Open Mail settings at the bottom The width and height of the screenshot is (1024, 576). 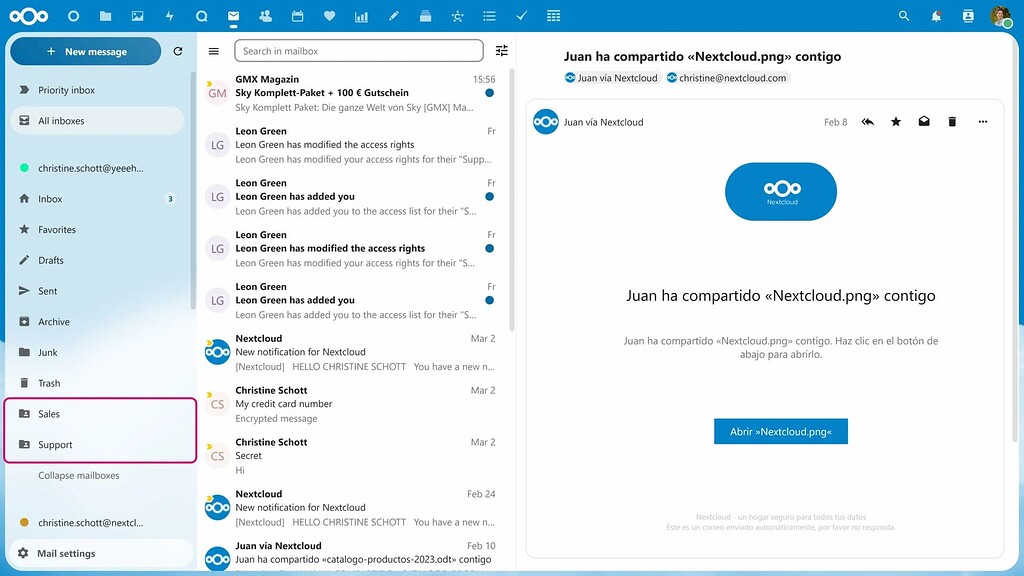click(x=64, y=553)
